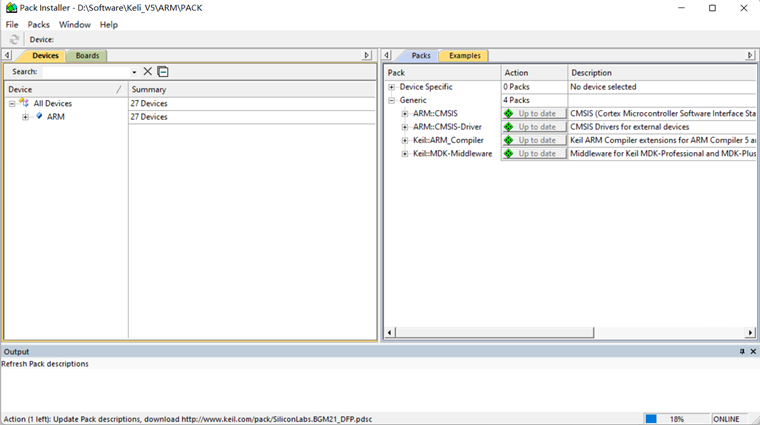Screen dimensions: 760x425
Task: Open the Help menu
Action: [109, 25]
